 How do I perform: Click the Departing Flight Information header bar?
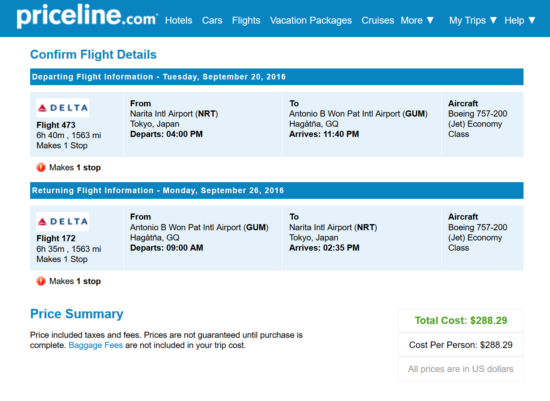point(277,77)
